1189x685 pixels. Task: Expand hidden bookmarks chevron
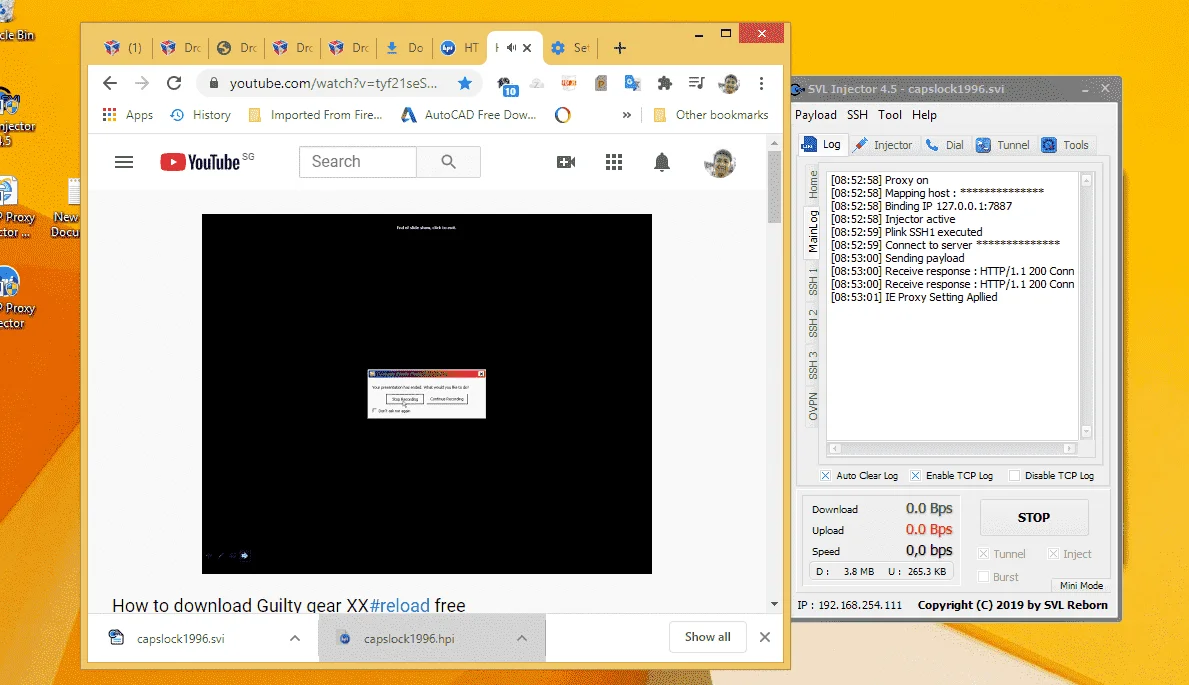coord(626,115)
